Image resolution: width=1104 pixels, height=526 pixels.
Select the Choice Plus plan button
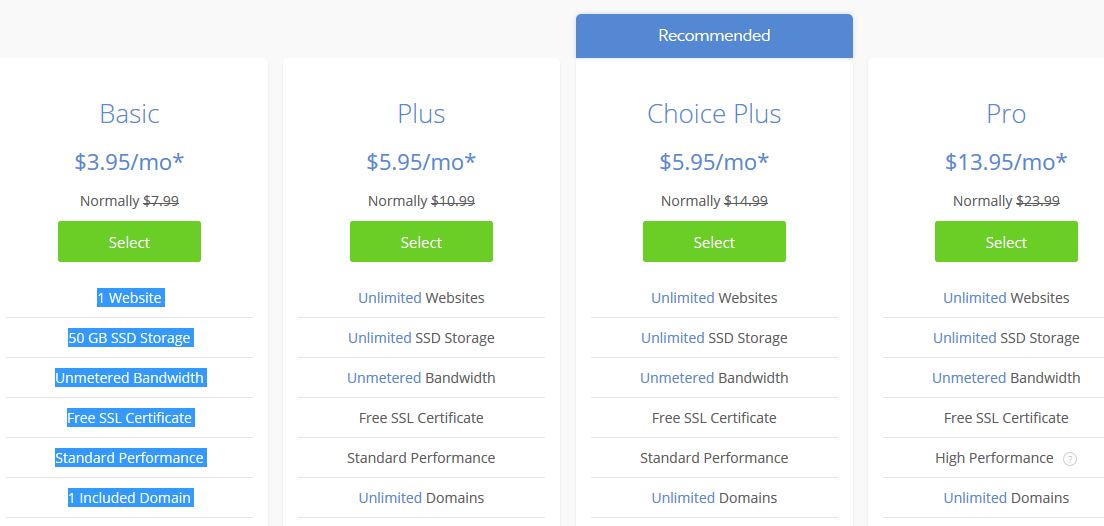714,242
